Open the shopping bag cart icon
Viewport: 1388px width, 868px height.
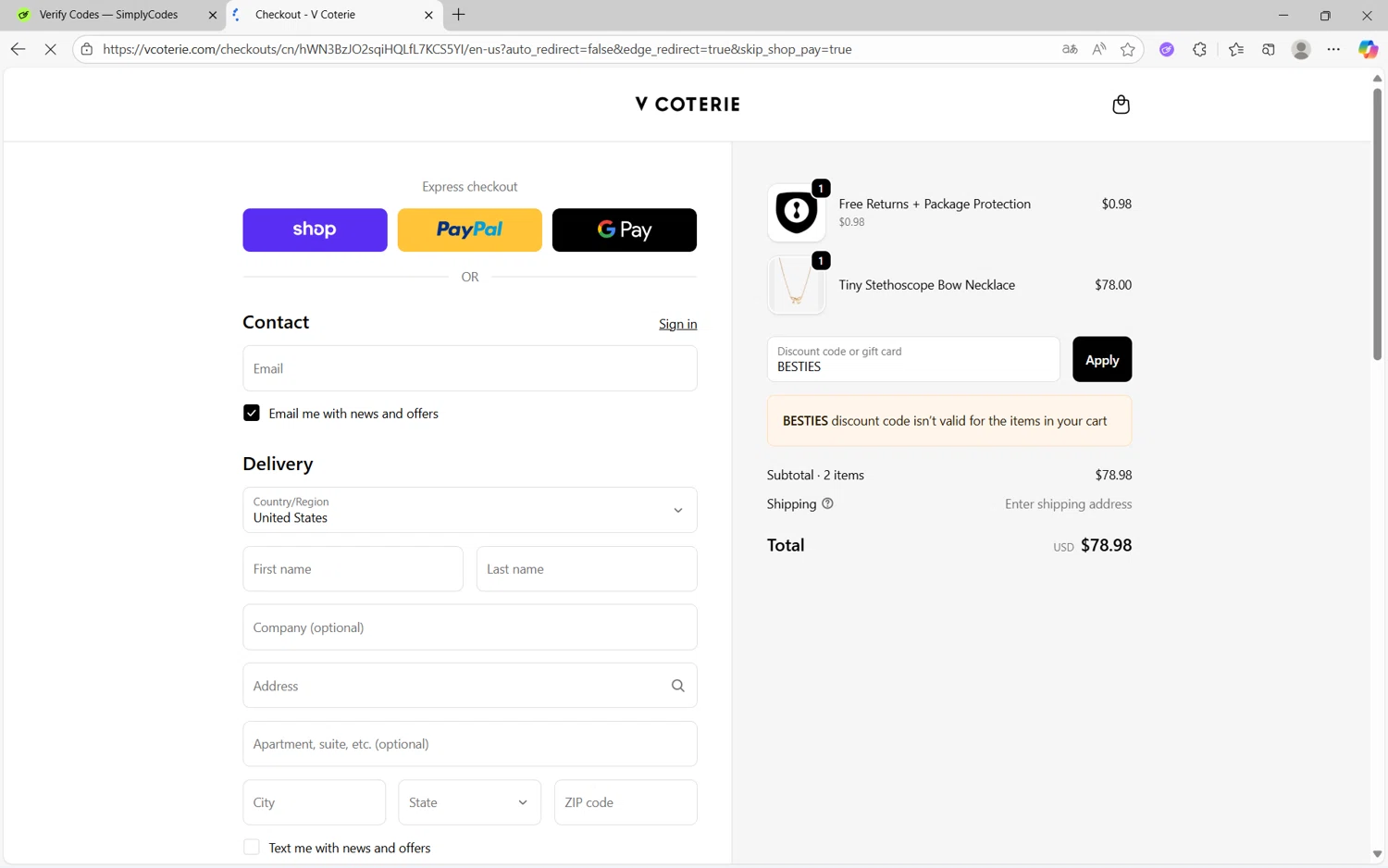pos(1121,105)
